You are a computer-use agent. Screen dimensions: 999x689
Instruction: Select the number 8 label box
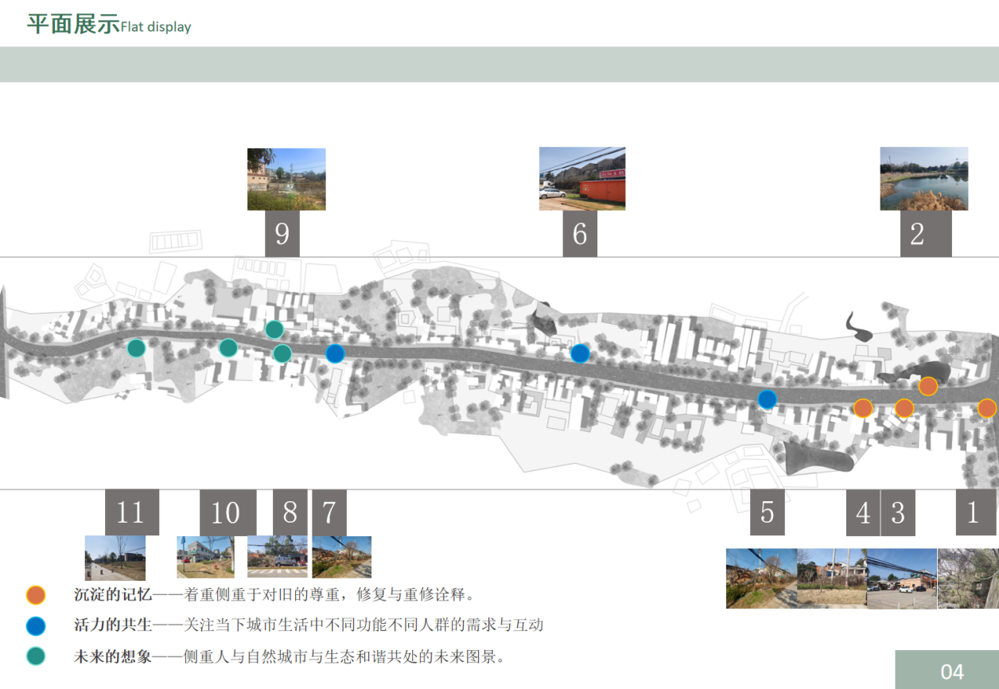tap(290, 512)
